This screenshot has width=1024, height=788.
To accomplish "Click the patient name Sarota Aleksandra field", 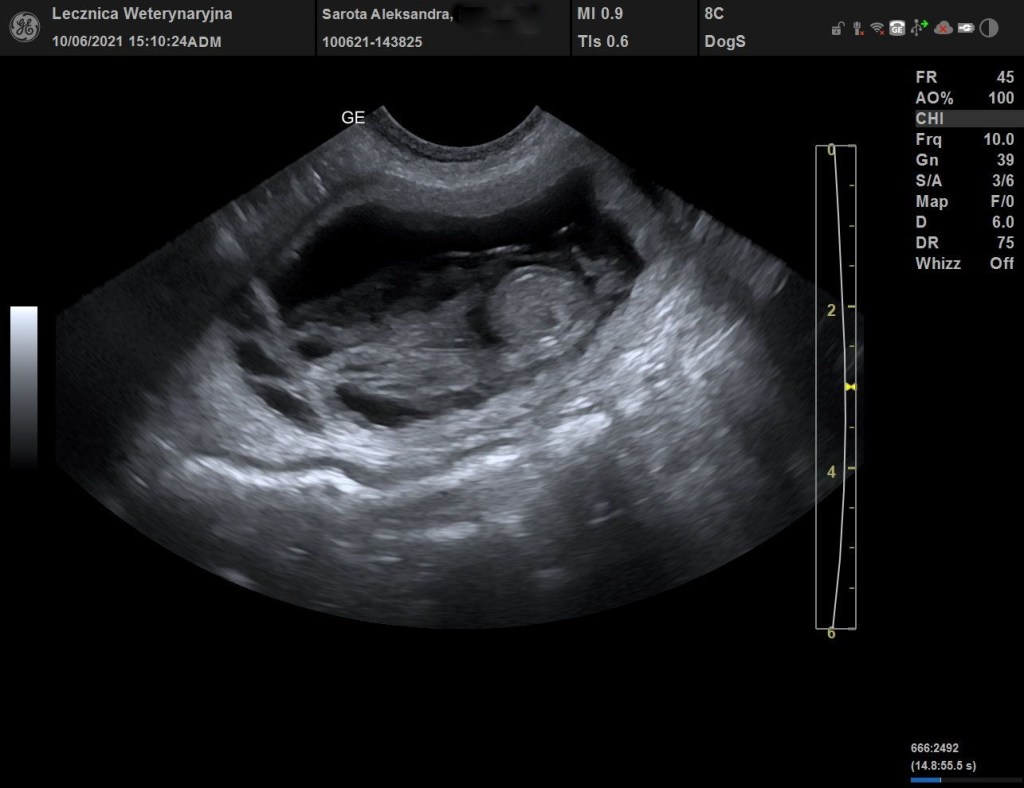I will click(386, 14).
